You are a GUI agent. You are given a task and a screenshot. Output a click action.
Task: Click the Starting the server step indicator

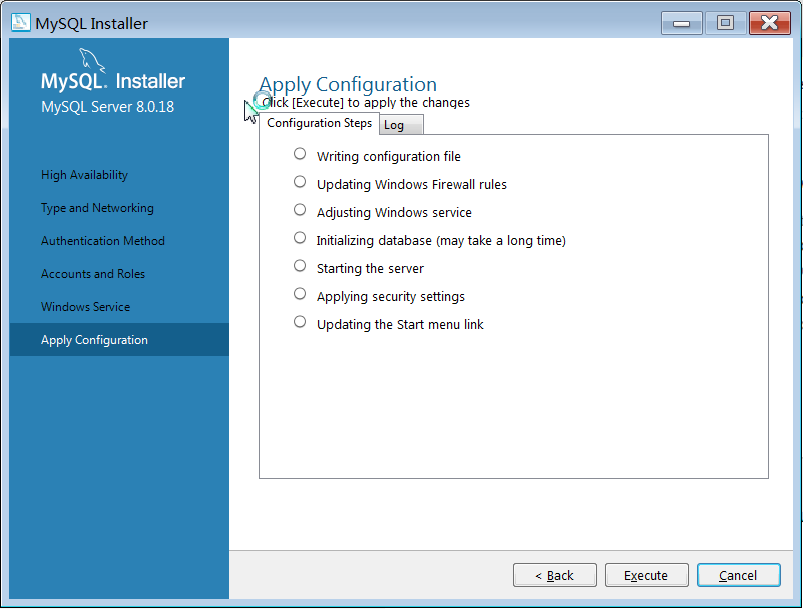pyautogui.click(x=300, y=266)
